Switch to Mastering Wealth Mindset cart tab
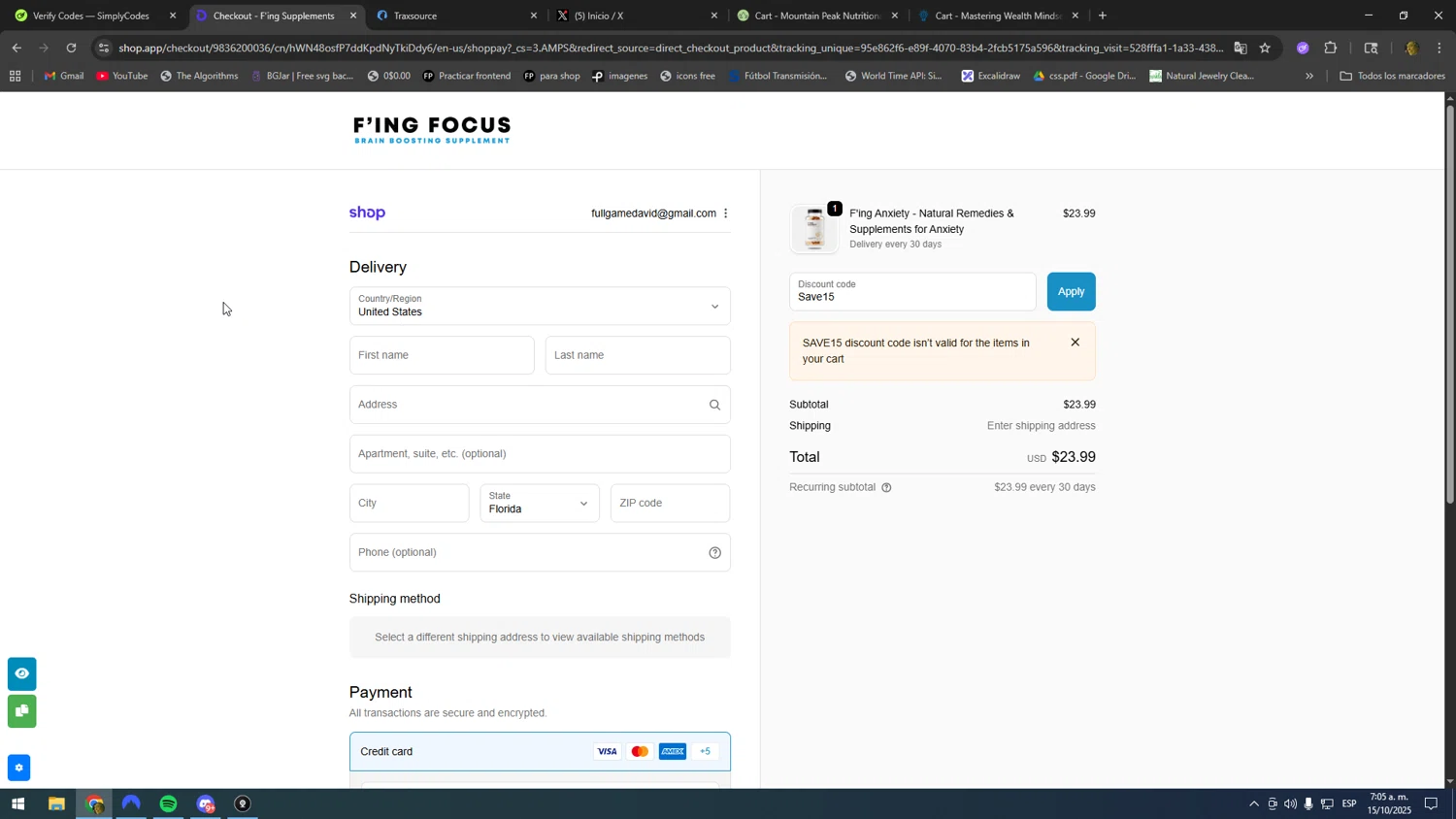The height and width of the screenshot is (819, 1456). 999,16
